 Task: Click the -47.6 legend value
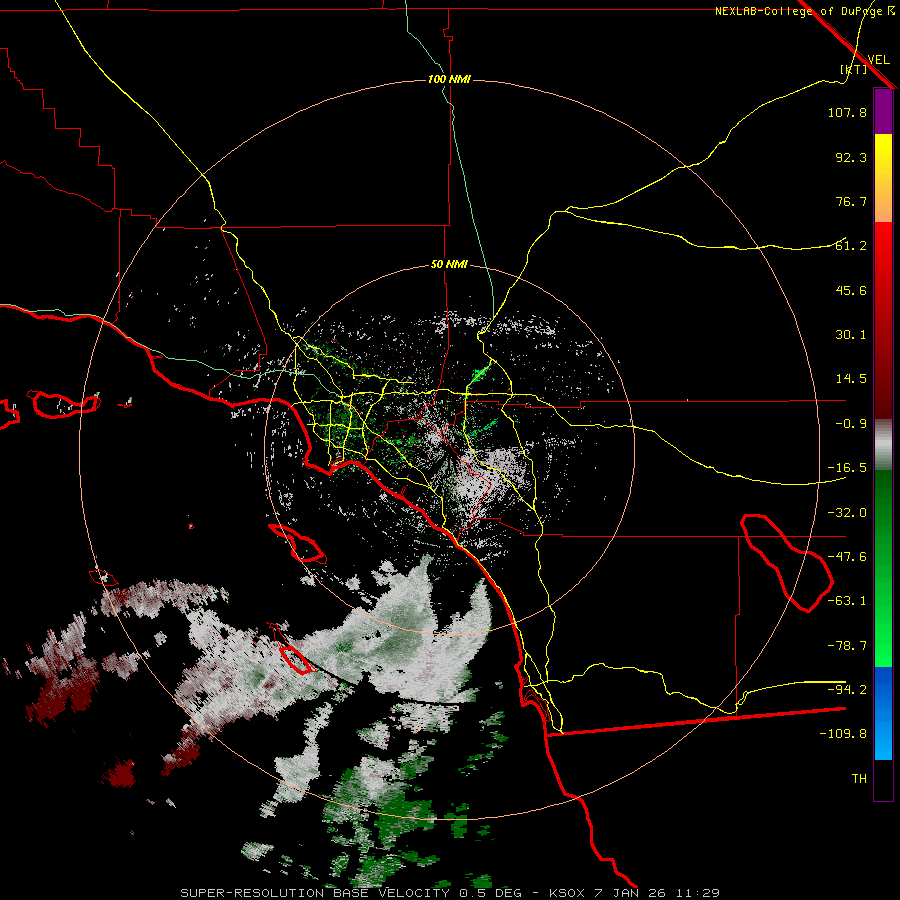tap(847, 557)
